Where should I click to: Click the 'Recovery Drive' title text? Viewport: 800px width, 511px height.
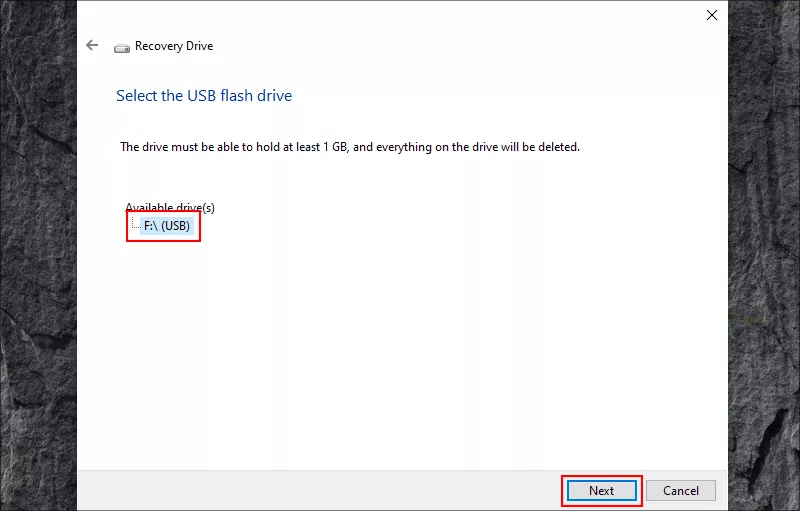(x=174, y=46)
